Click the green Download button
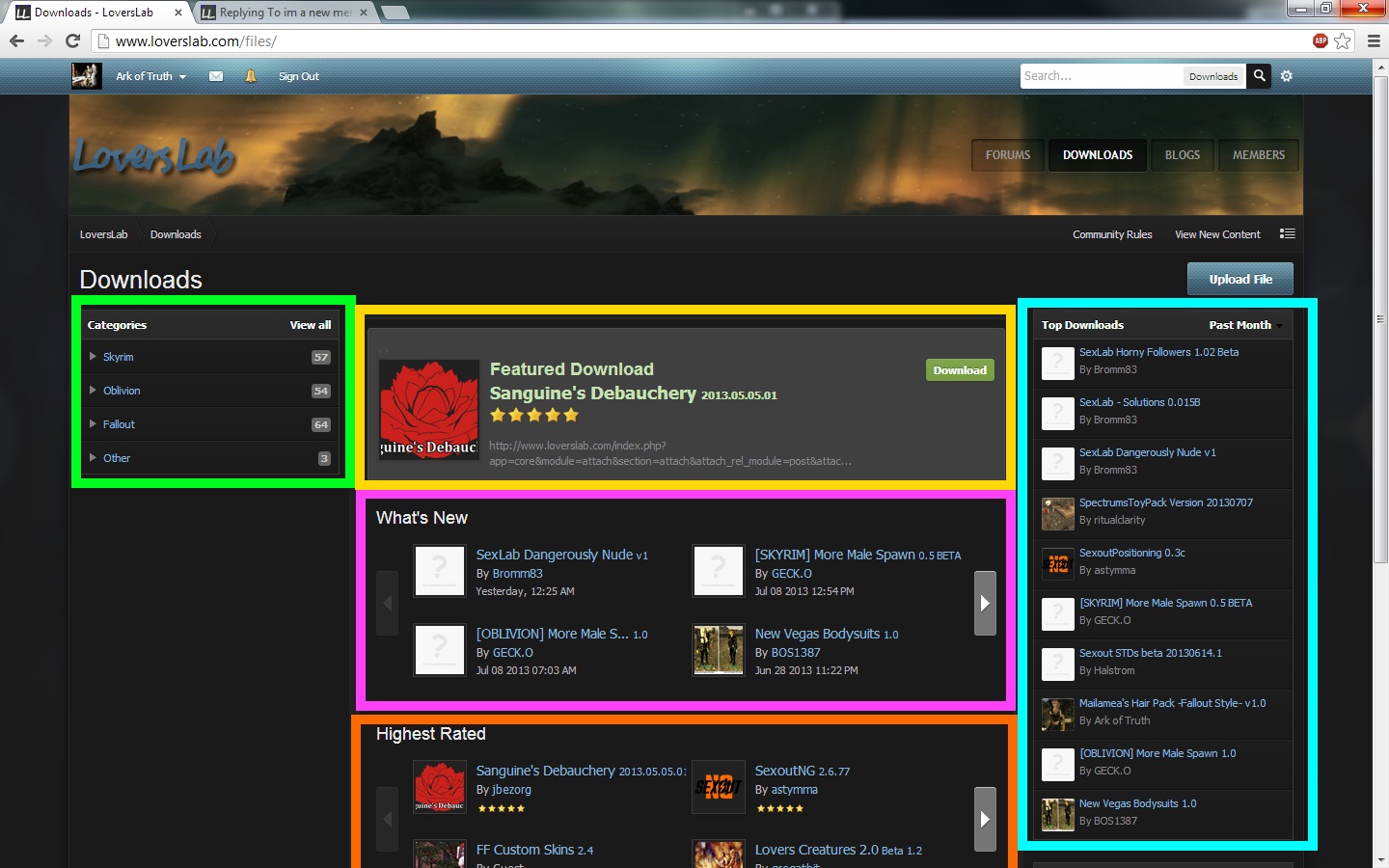Image resolution: width=1389 pixels, height=868 pixels. tap(960, 370)
